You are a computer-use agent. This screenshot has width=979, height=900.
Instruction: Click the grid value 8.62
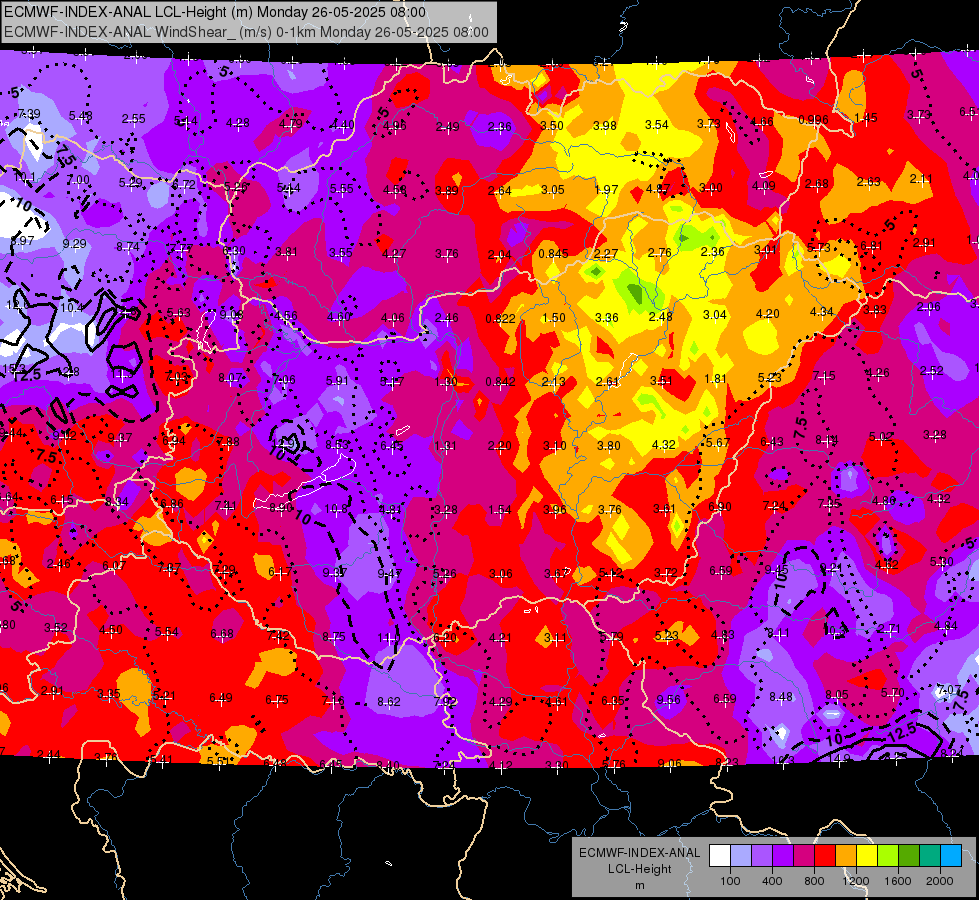point(388,702)
